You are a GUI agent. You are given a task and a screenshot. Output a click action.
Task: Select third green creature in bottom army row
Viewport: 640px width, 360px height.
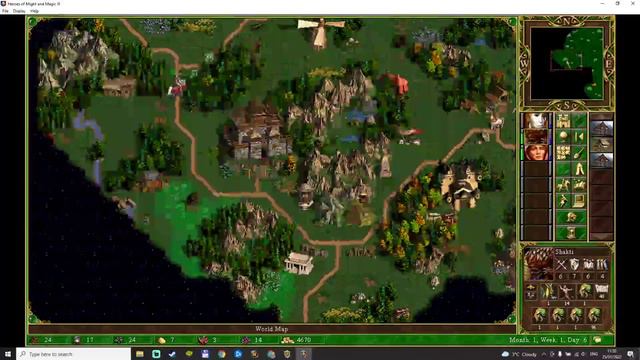pos(576,316)
